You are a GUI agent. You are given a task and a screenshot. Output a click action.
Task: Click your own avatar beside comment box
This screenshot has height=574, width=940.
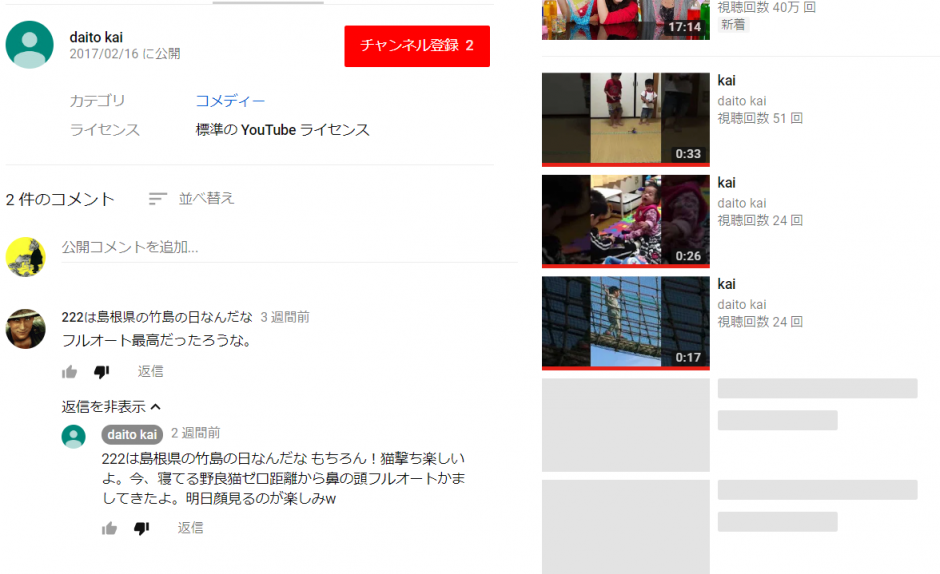[x=26, y=257]
